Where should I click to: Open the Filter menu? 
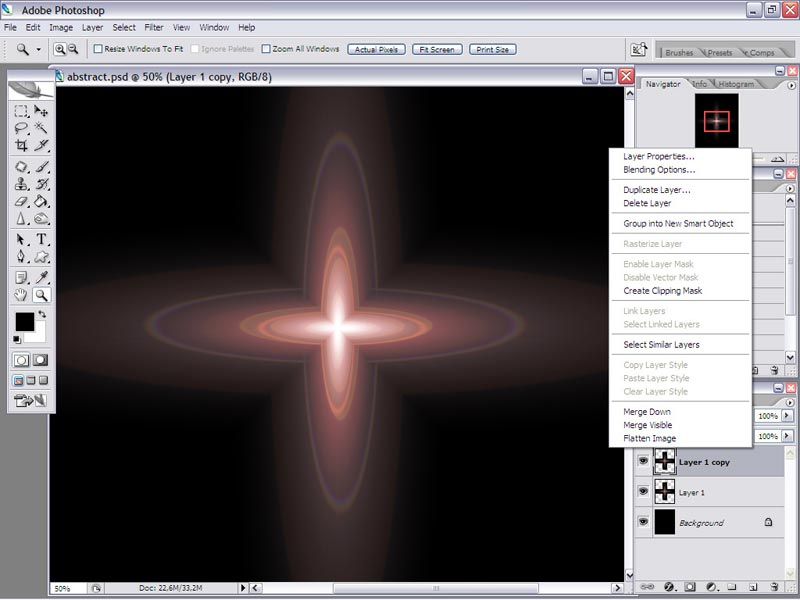[x=154, y=28]
